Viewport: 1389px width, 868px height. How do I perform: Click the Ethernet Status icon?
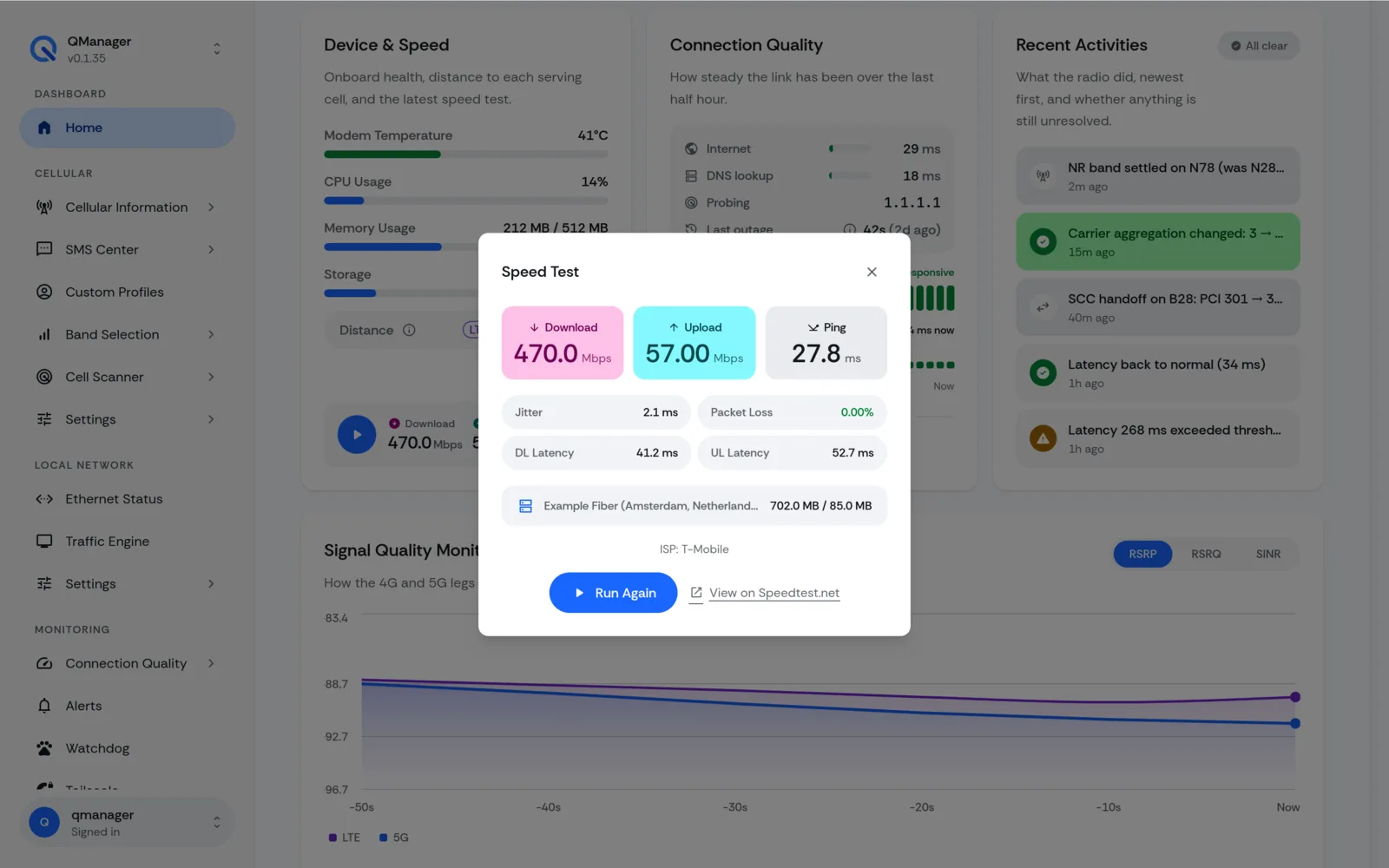[x=44, y=499]
